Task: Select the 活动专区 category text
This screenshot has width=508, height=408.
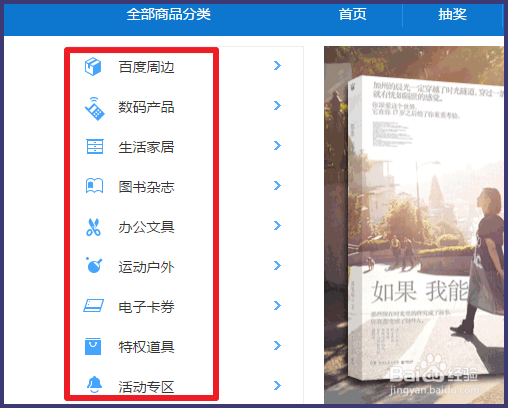Action: [x=146, y=387]
